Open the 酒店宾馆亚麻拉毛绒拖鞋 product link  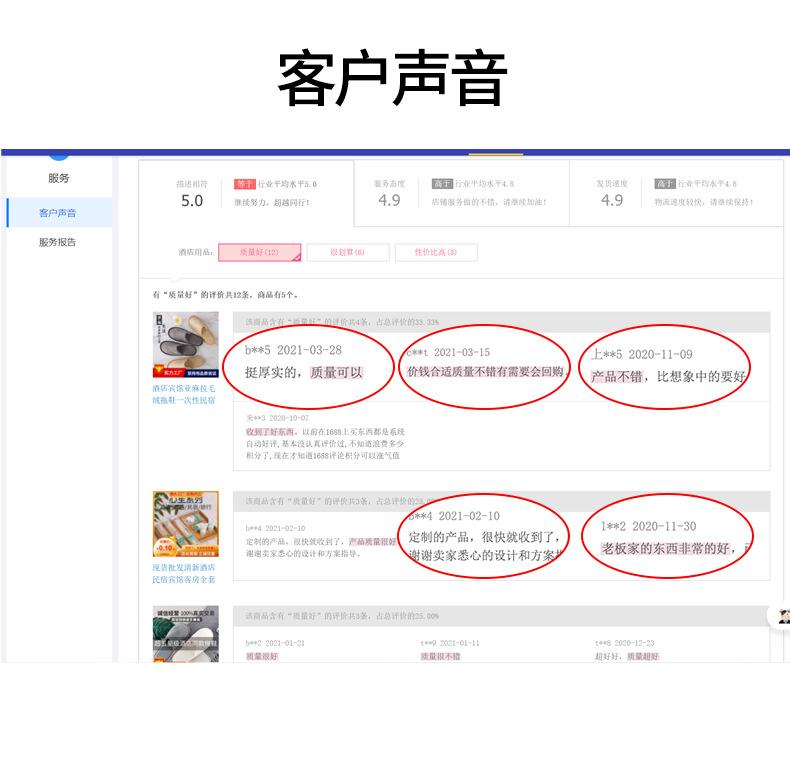pos(185,393)
